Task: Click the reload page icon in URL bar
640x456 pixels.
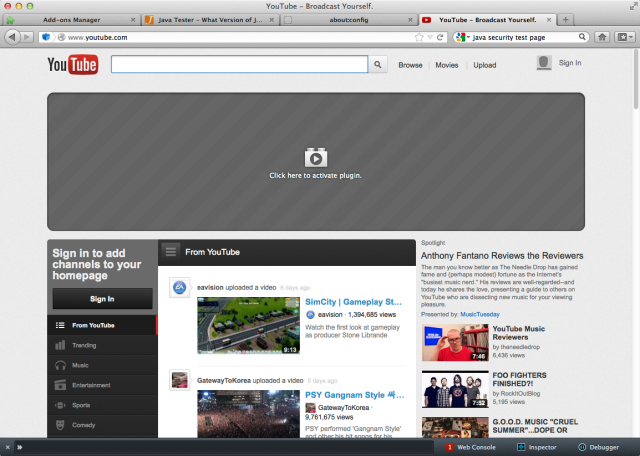Action: [440, 37]
